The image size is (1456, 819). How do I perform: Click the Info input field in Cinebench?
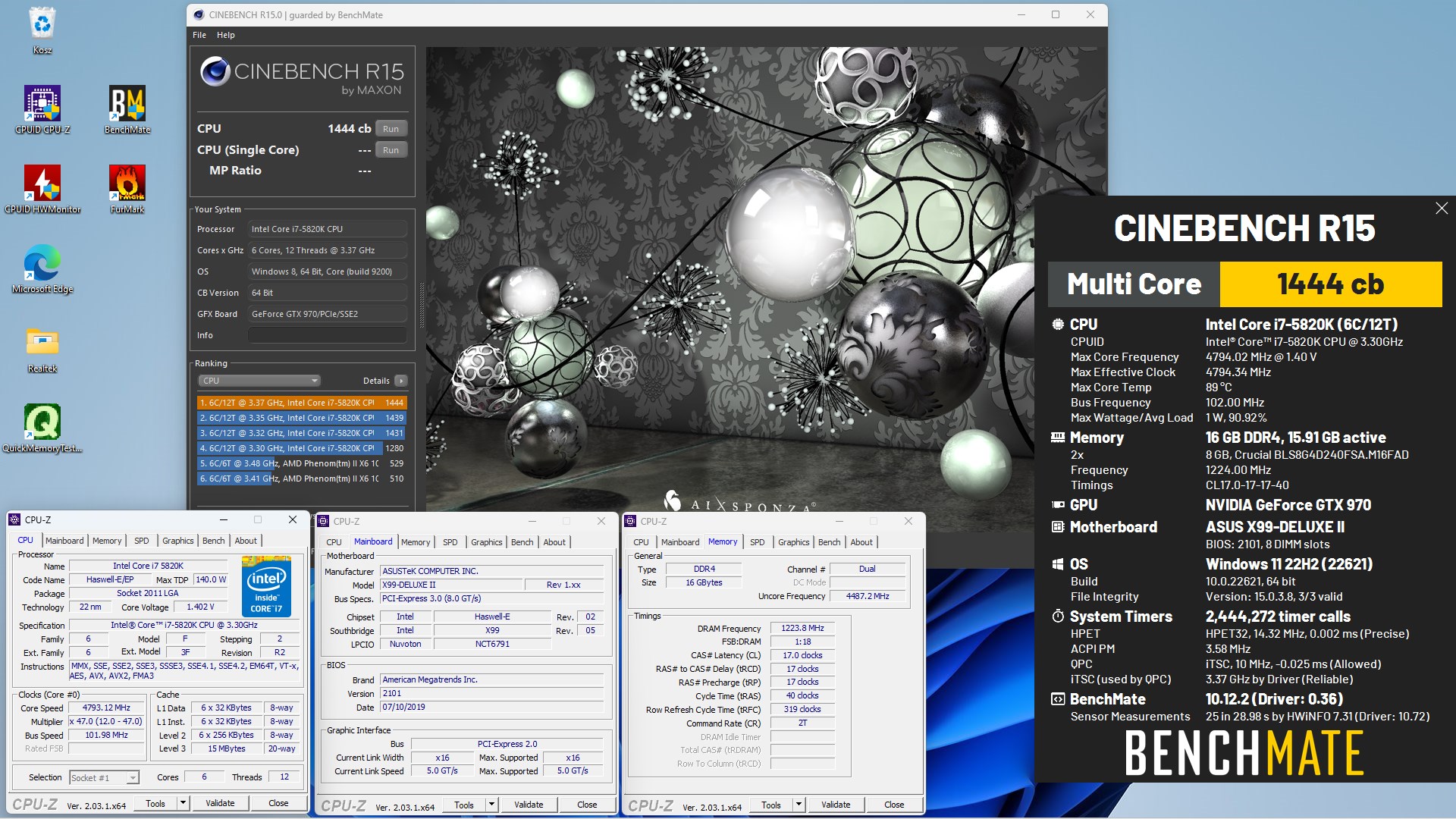click(x=328, y=335)
